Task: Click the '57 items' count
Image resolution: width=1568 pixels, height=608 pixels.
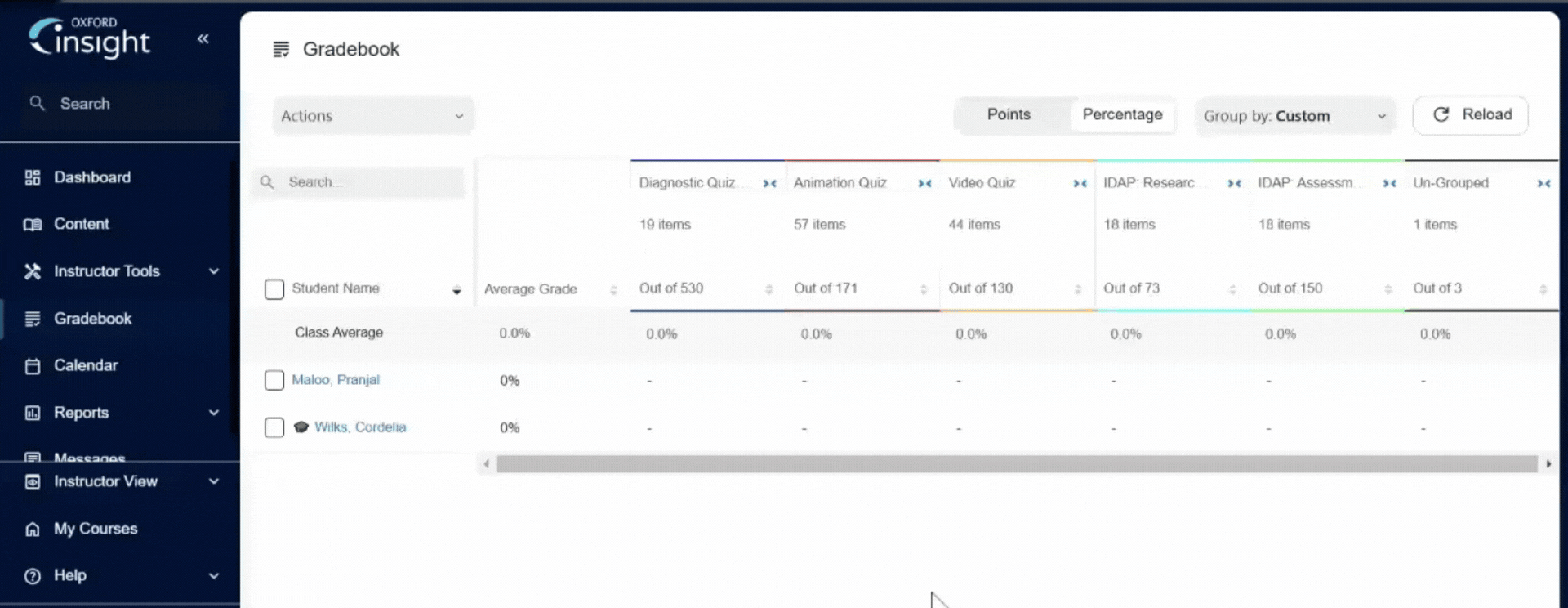Action: (x=820, y=225)
